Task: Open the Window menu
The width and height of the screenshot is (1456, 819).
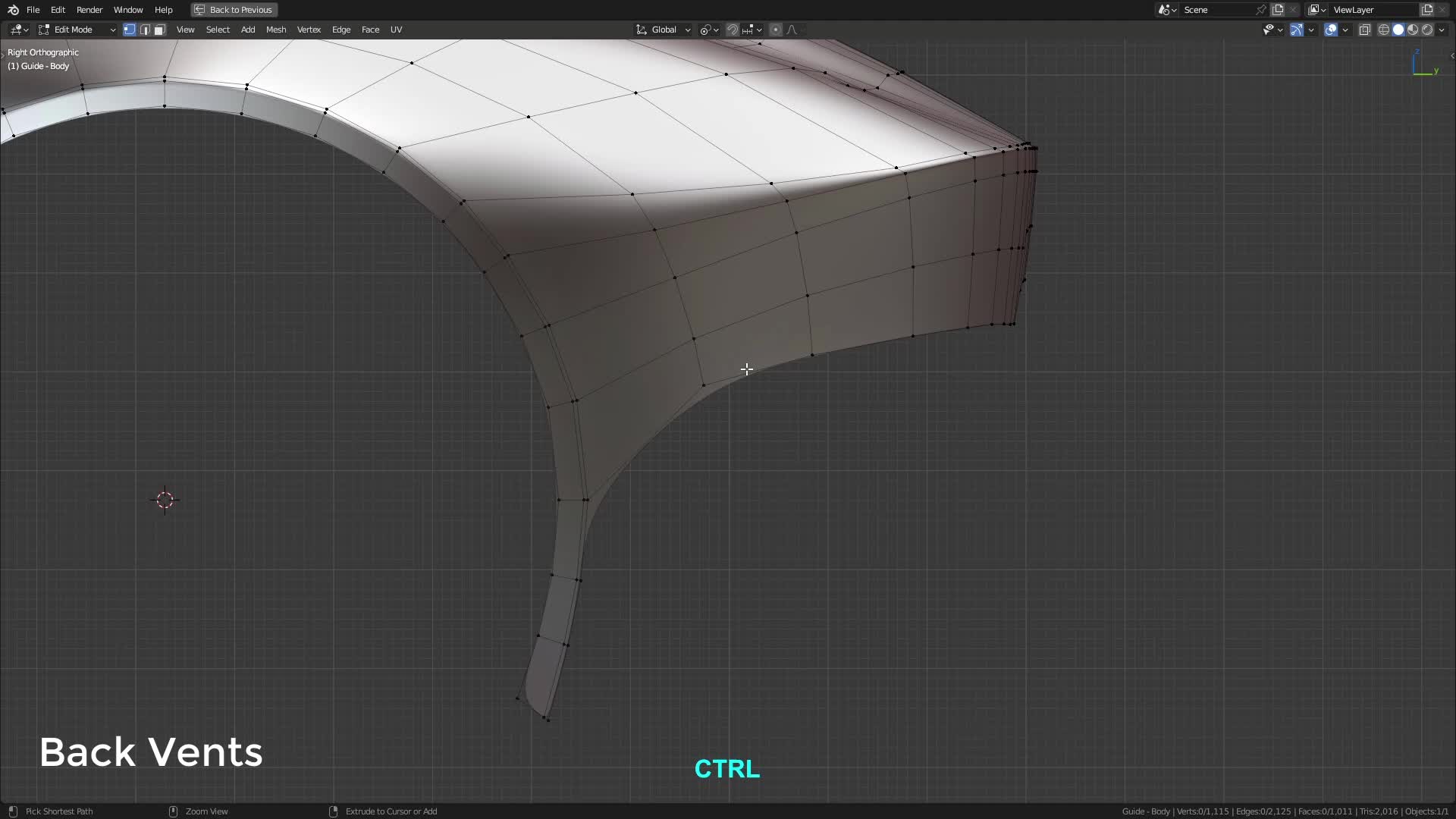Action: point(128,10)
